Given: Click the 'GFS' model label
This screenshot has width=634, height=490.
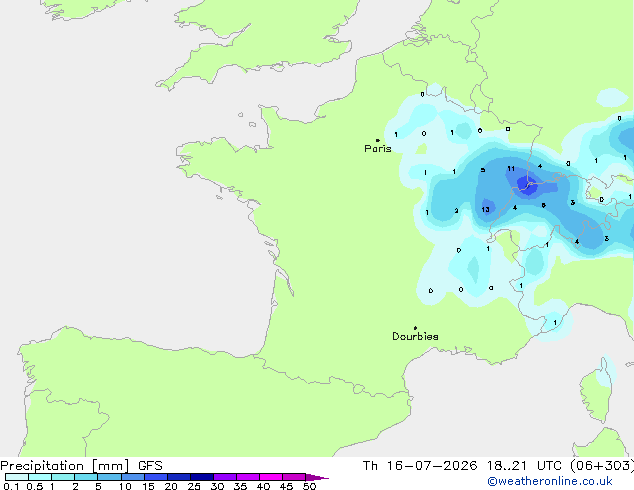Looking at the screenshot, I should click(x=150, y=466).
